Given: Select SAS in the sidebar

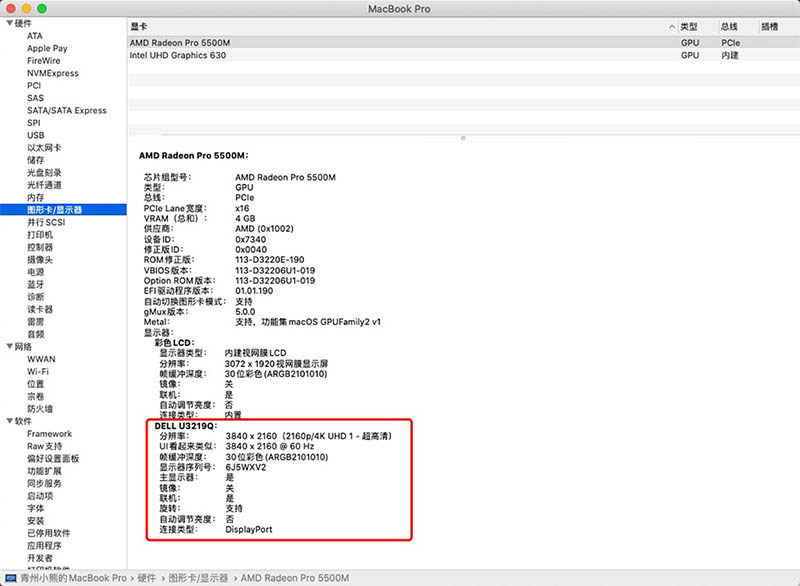Looking at the screenshot, I should click(x=35, y=98).
